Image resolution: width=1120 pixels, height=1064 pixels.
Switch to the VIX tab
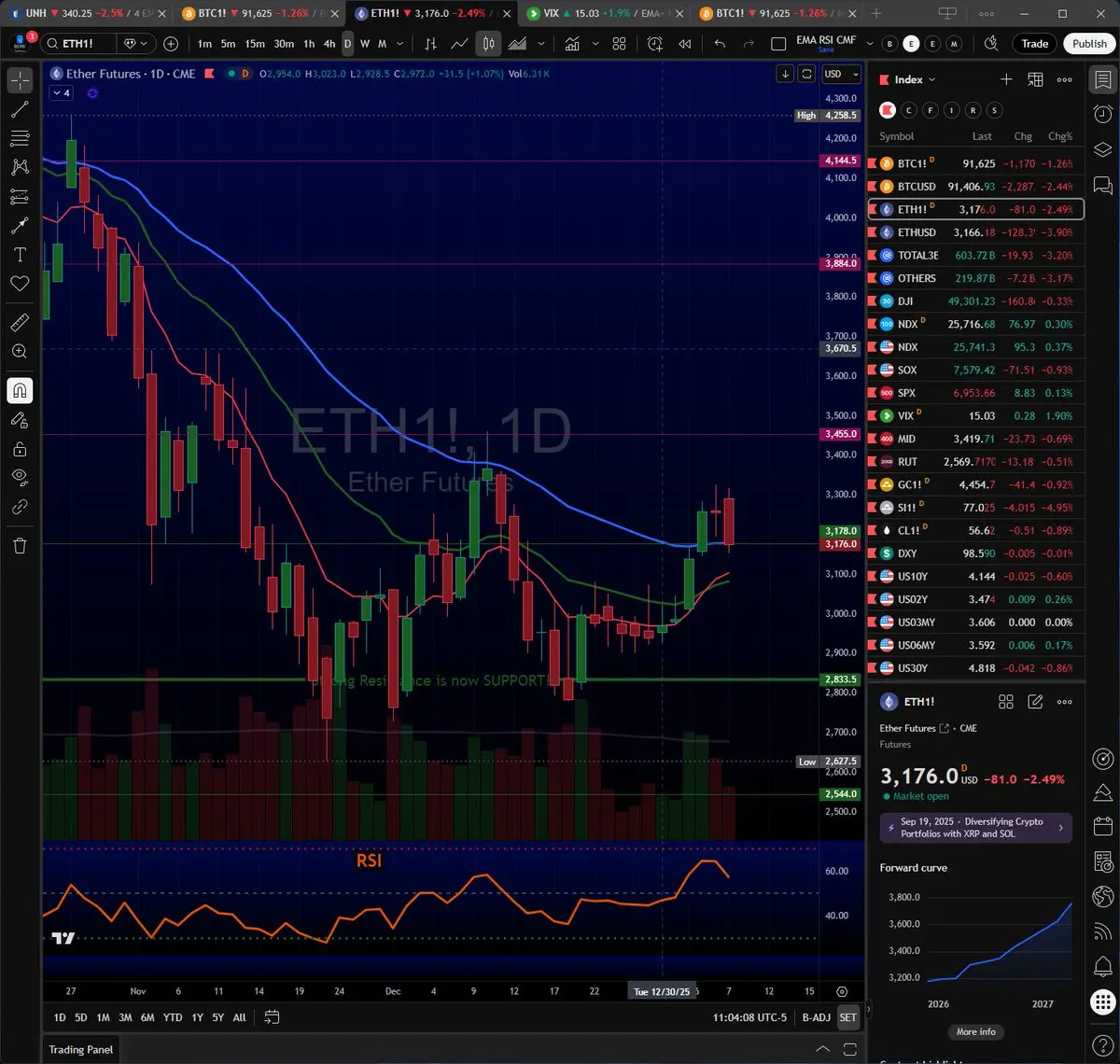[x=605, y=13]
